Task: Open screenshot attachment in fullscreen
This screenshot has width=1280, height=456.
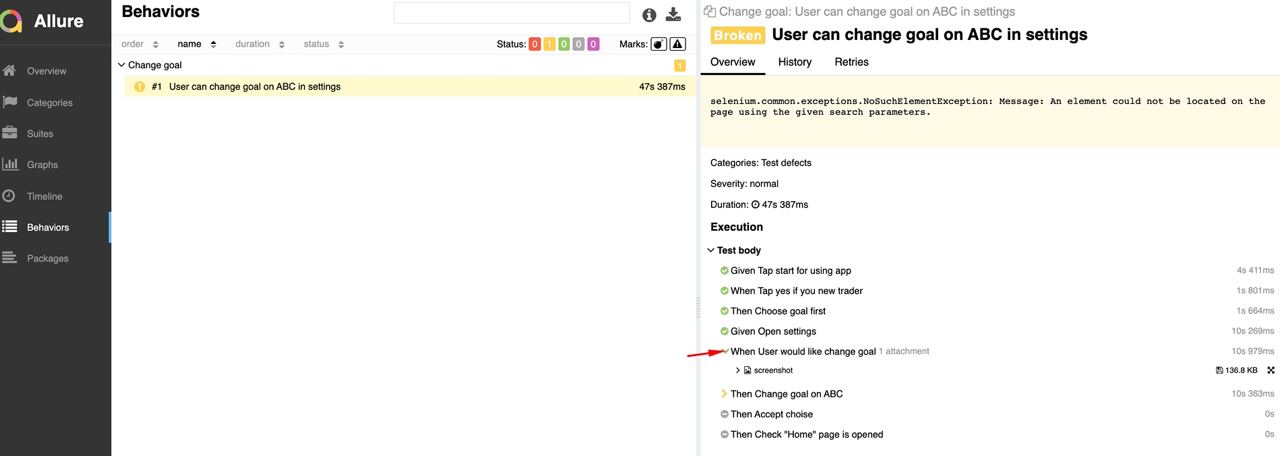Action: click(x=1271, y=370)
